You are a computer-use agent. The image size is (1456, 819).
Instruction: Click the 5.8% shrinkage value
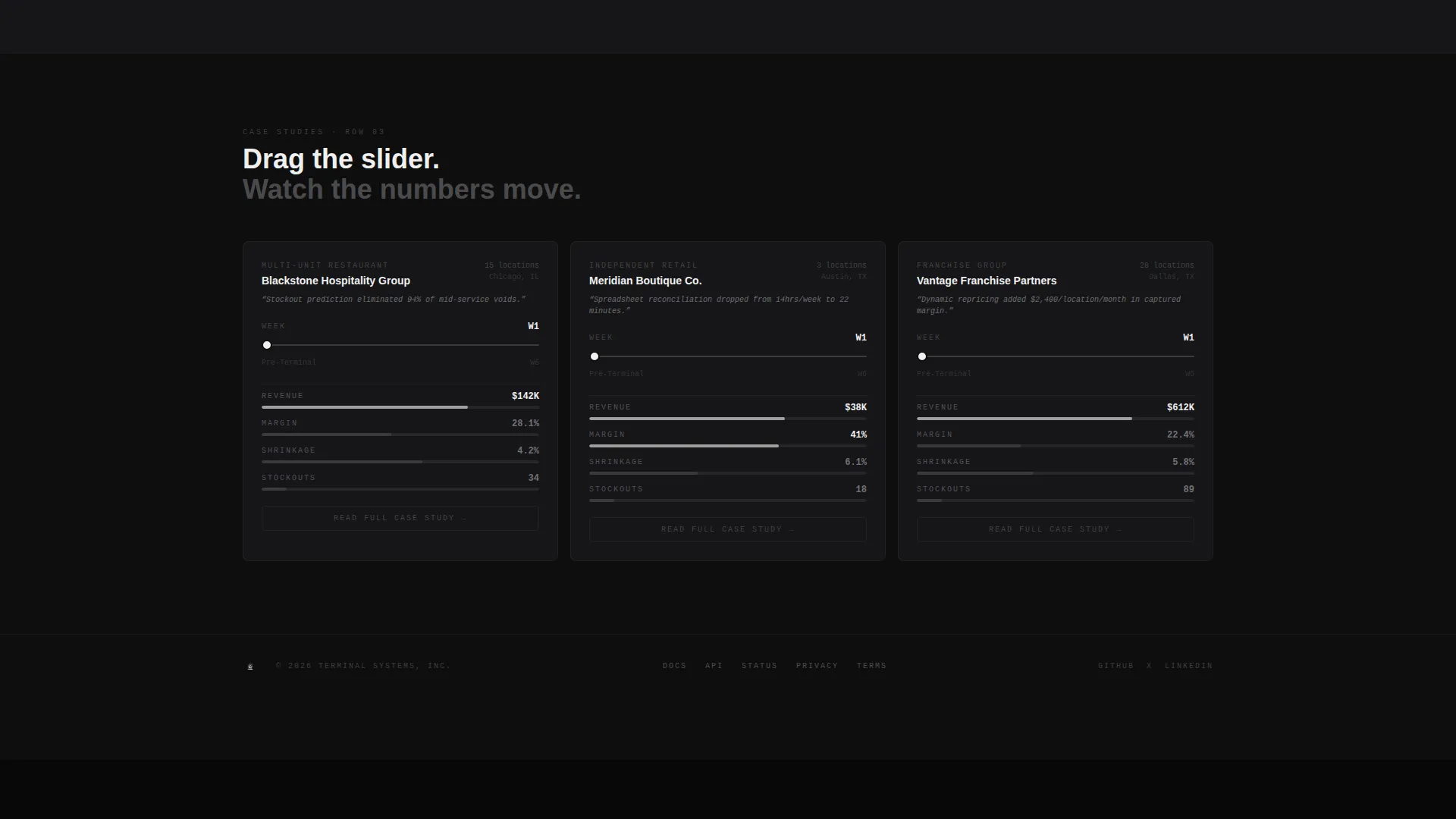1183,462
